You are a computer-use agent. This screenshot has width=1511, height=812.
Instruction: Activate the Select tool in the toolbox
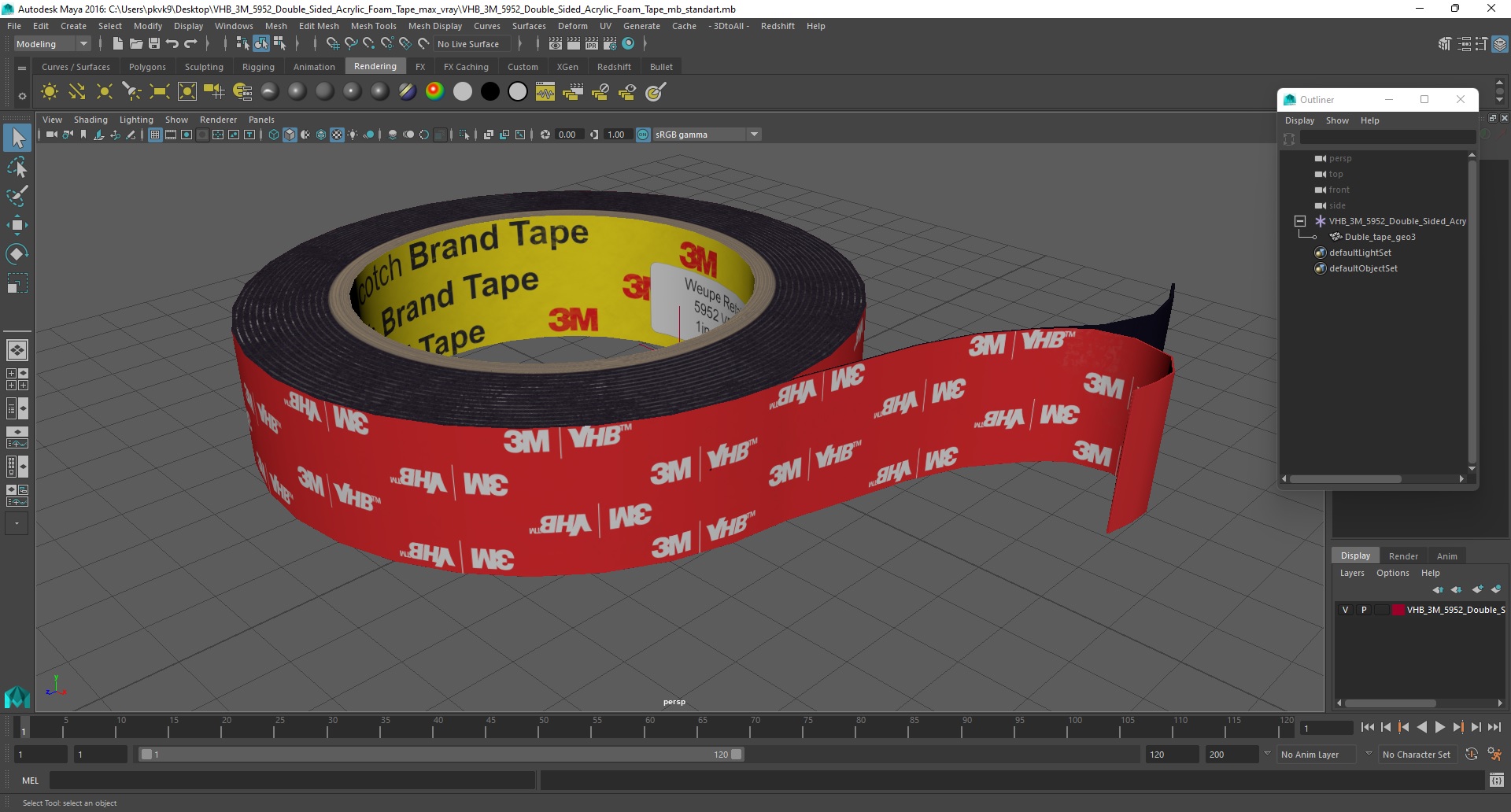(17, 138)
